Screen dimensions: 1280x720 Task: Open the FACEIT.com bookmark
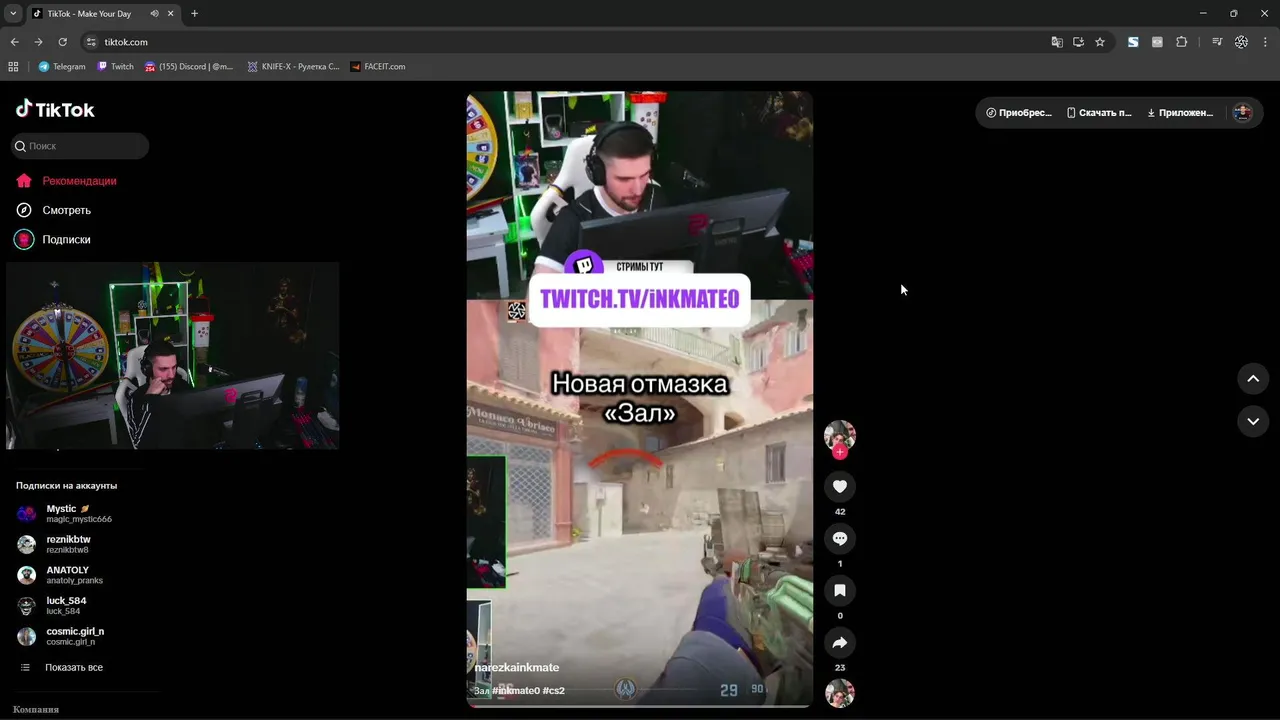378,67
